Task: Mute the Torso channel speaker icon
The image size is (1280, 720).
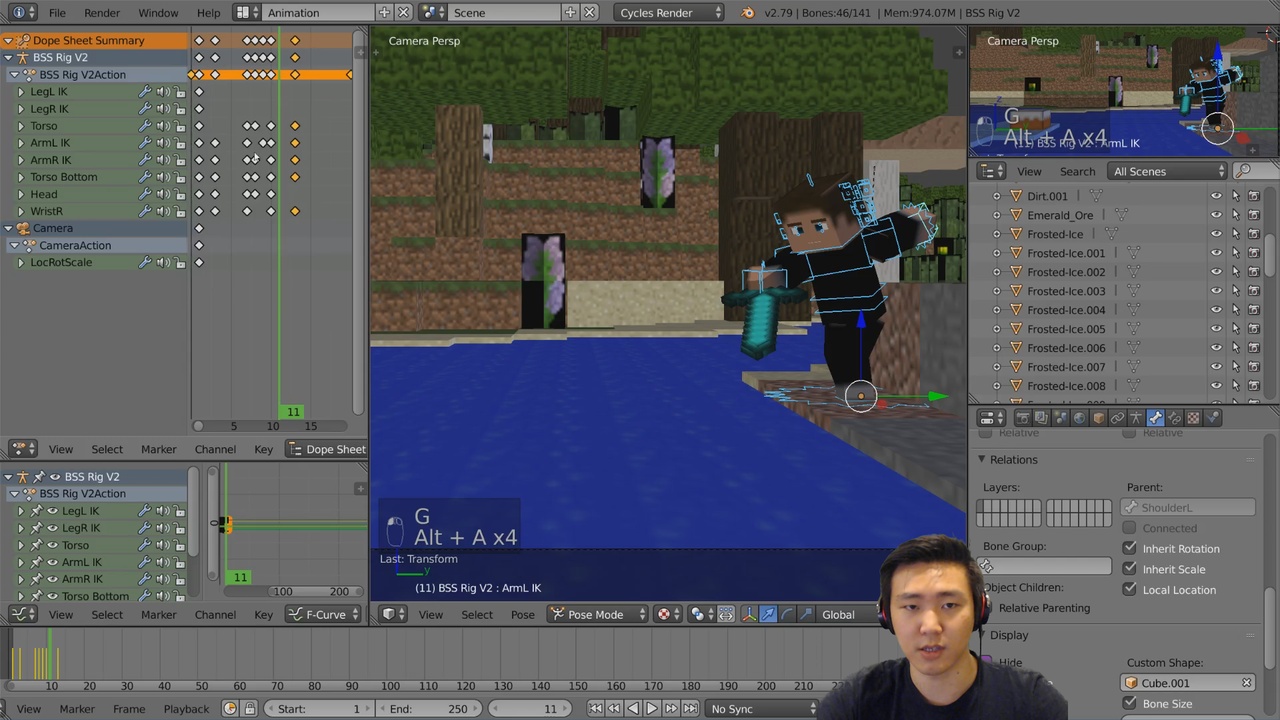Action: click(162, 126)
